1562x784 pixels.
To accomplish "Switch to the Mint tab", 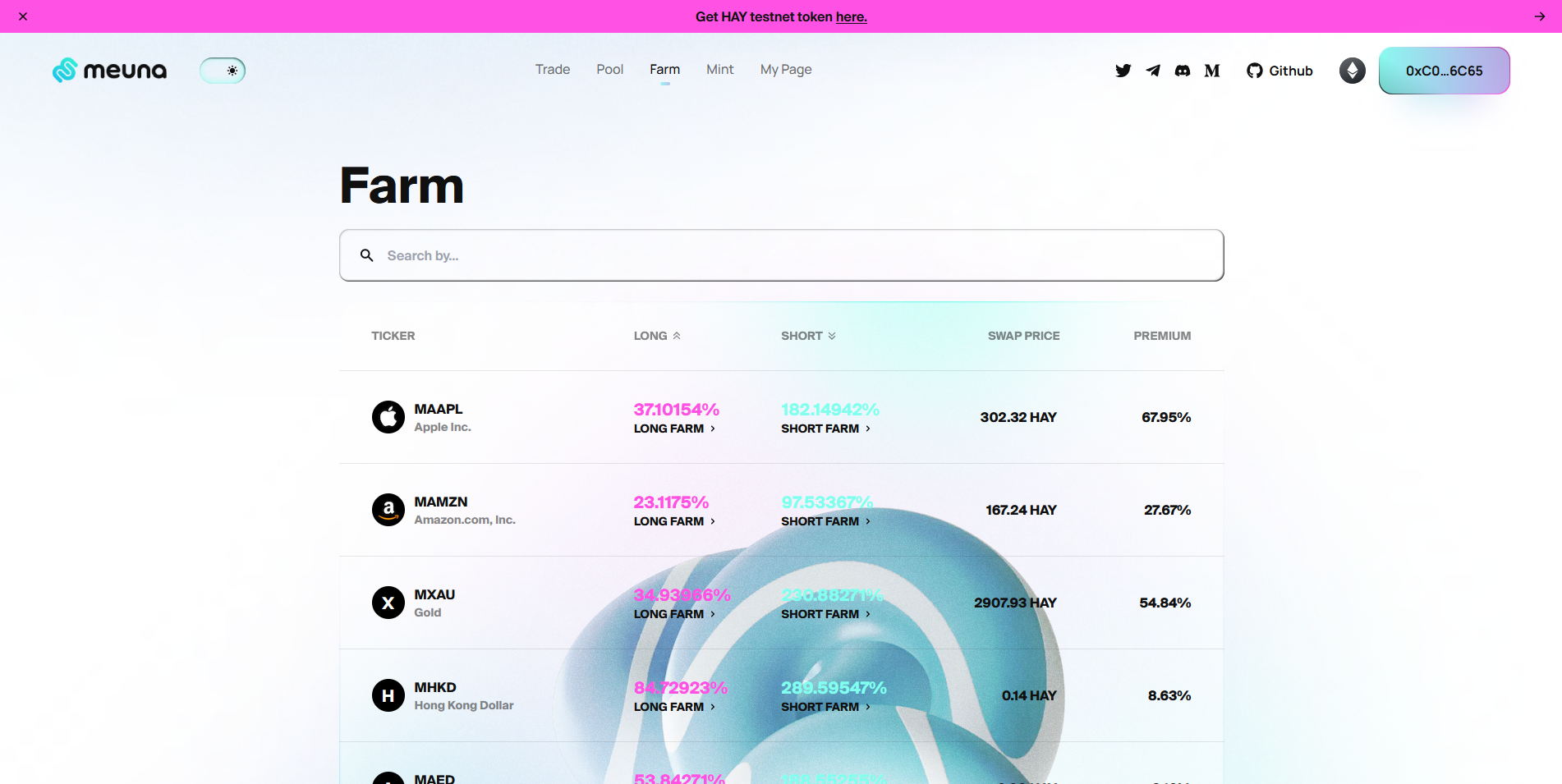I will [719, 70].
